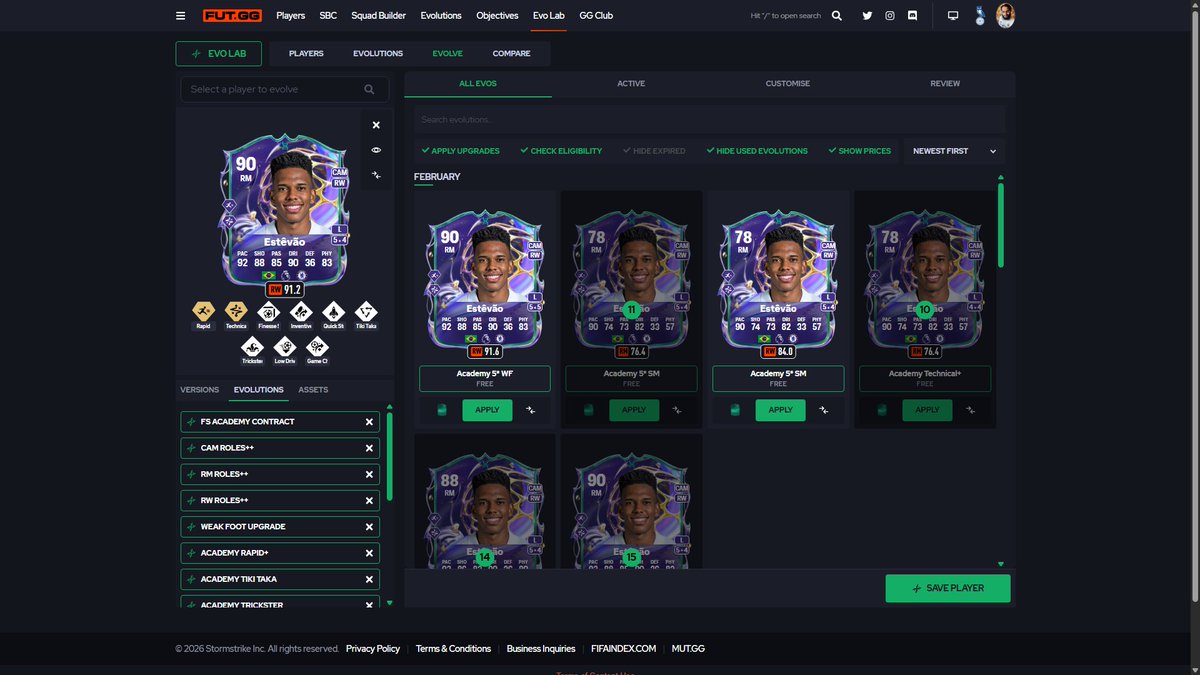Open the hamburger menu in top left
Viewport: 1200px width, 675px height.
point(180,15)
